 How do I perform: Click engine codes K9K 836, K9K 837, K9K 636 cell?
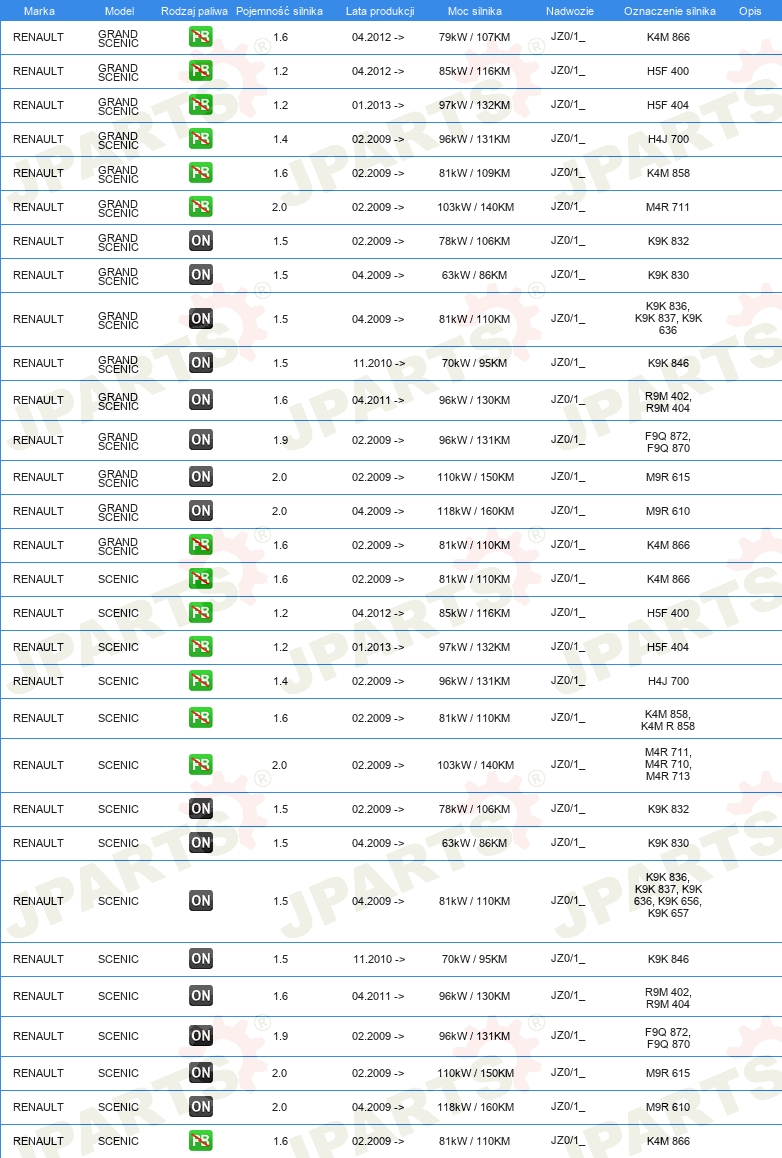[x=668, y=318]
